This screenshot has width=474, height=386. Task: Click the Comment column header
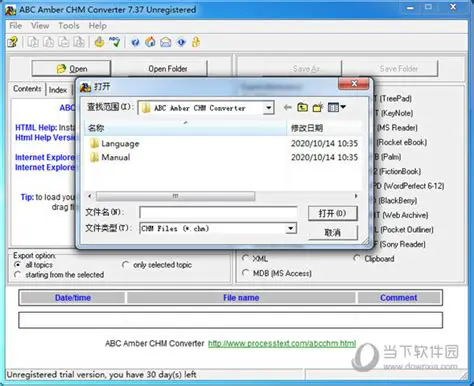tap(399, 298)
